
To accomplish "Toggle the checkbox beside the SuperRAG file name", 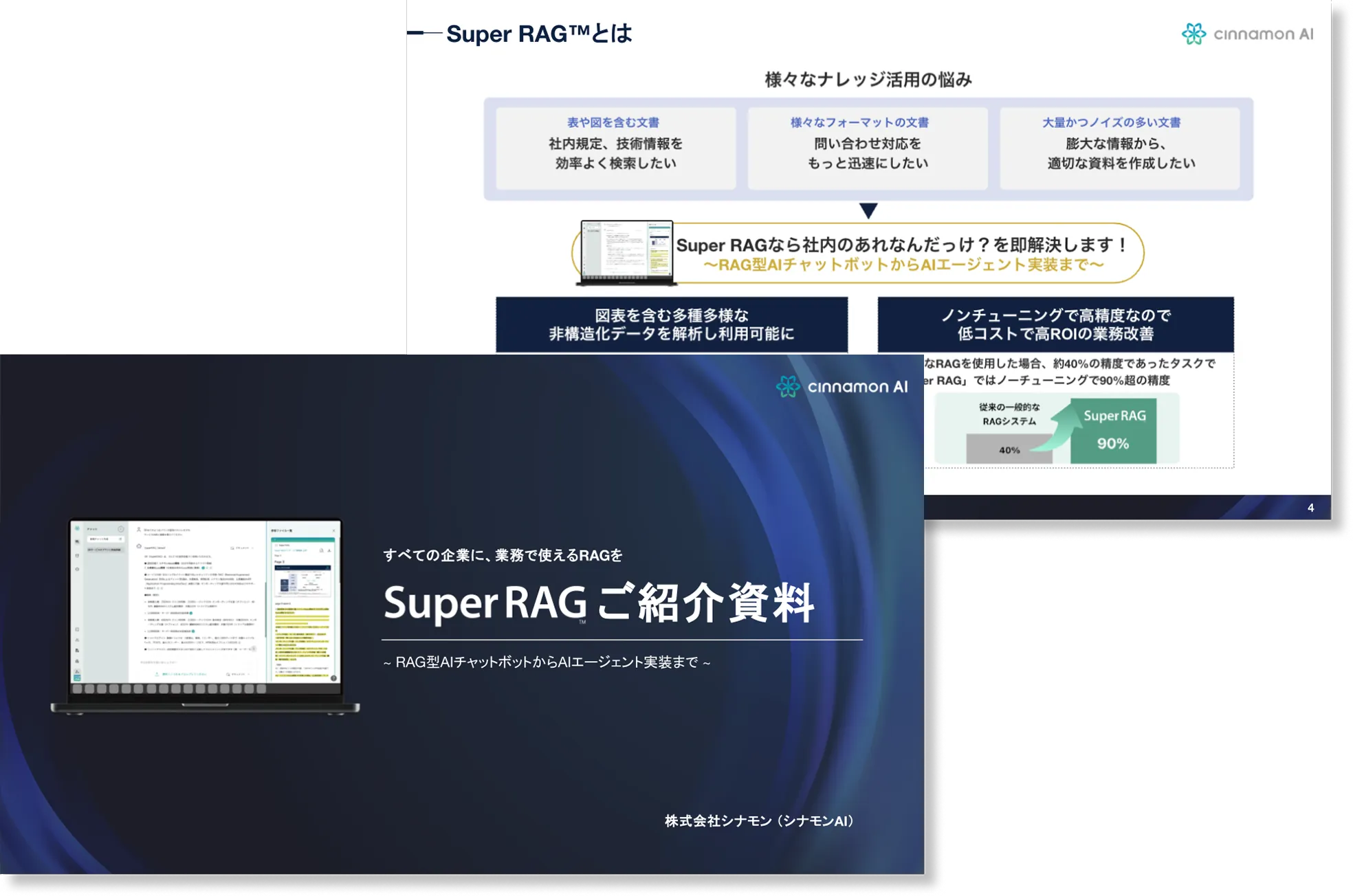I will (276, 545).
